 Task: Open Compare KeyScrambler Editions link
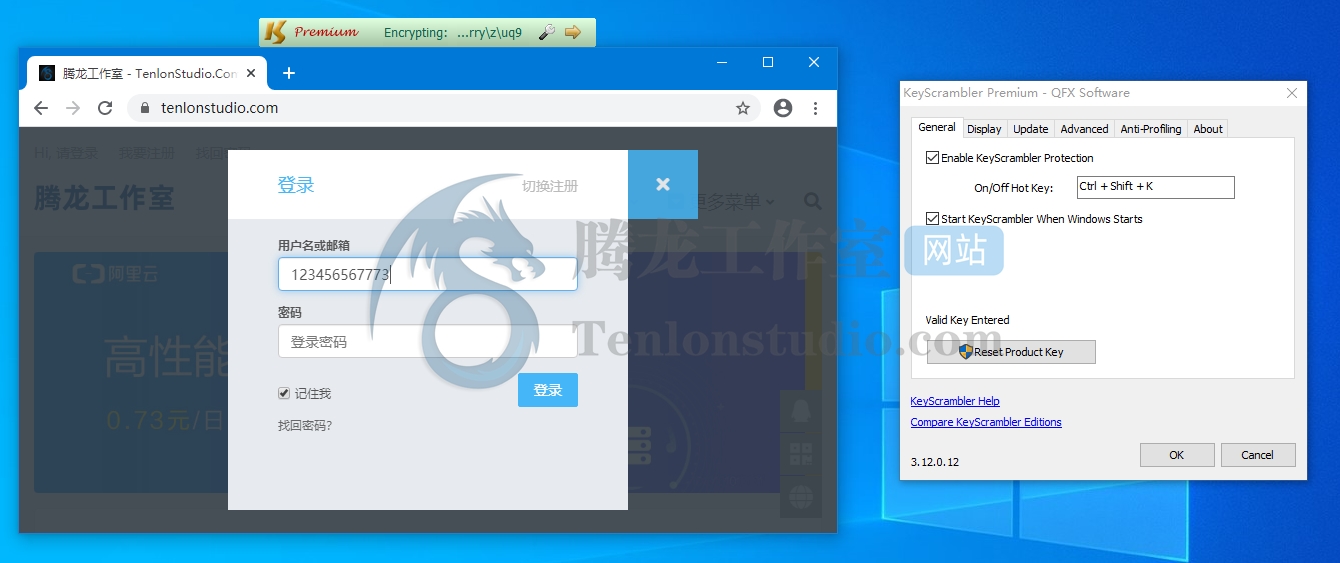pyautogui.click(x=986, y=422)
